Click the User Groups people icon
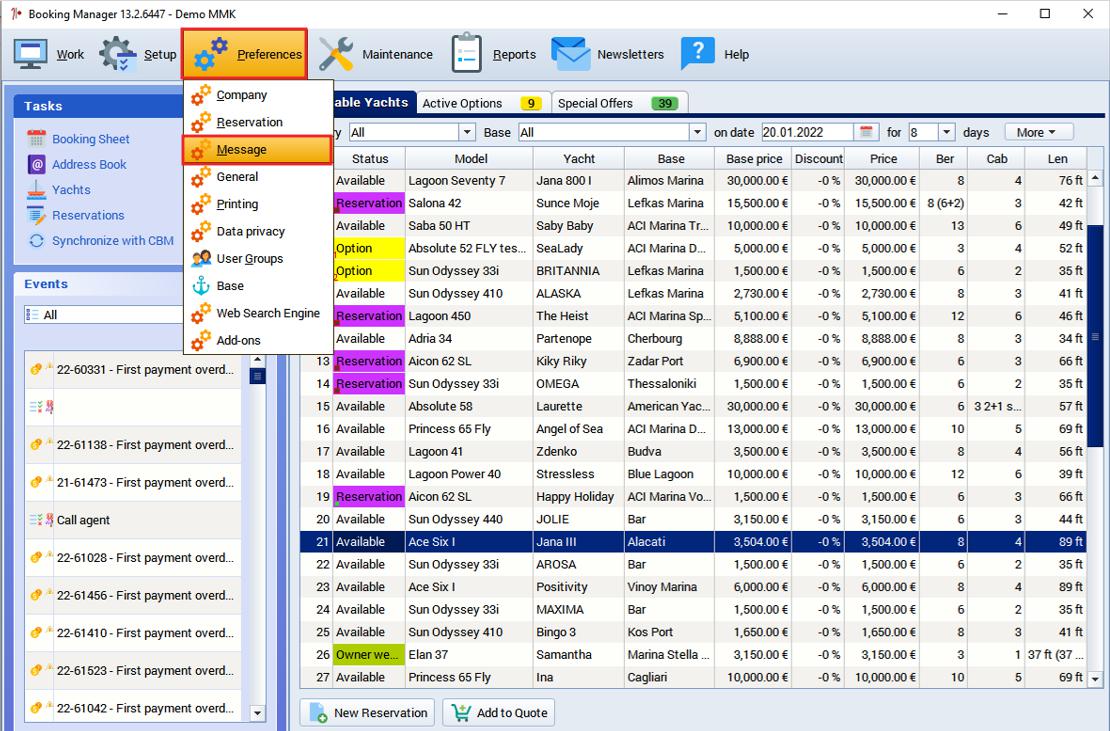 tap(201, 258)
